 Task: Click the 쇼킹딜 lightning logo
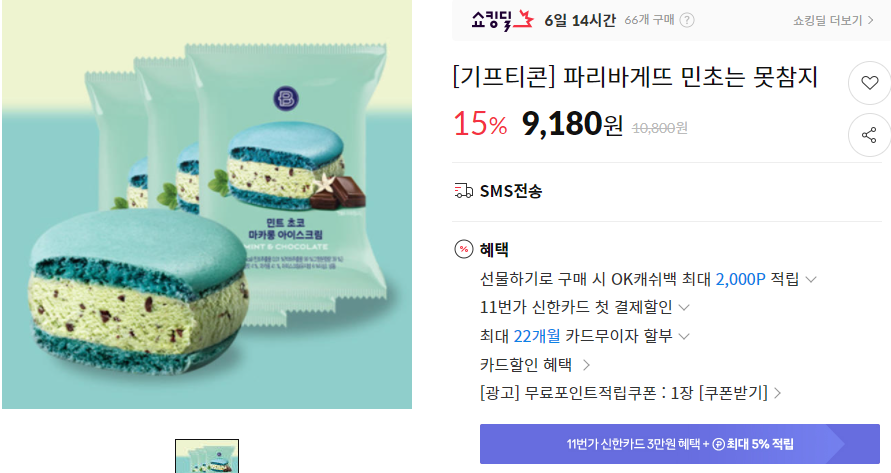point(502,20)
